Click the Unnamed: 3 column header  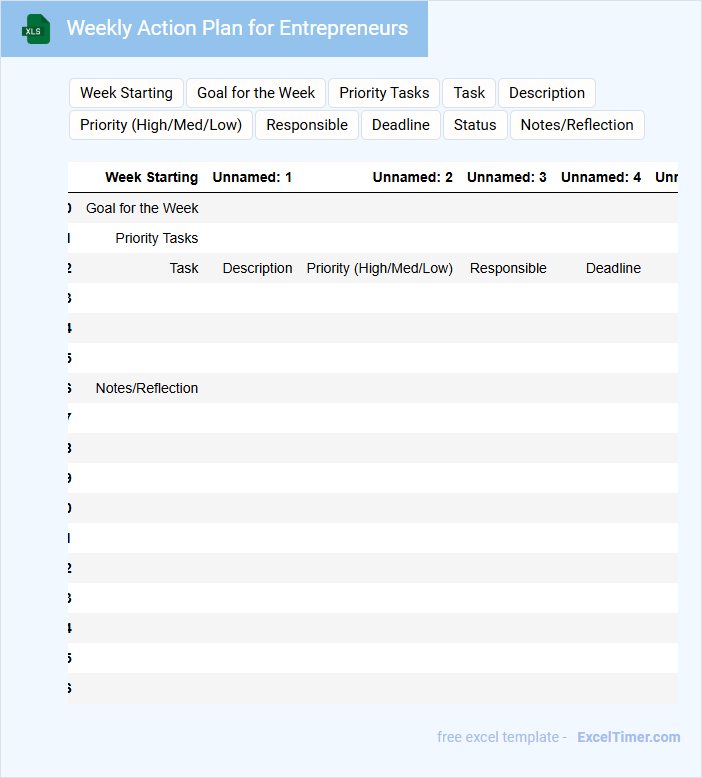tap(506, 177)
